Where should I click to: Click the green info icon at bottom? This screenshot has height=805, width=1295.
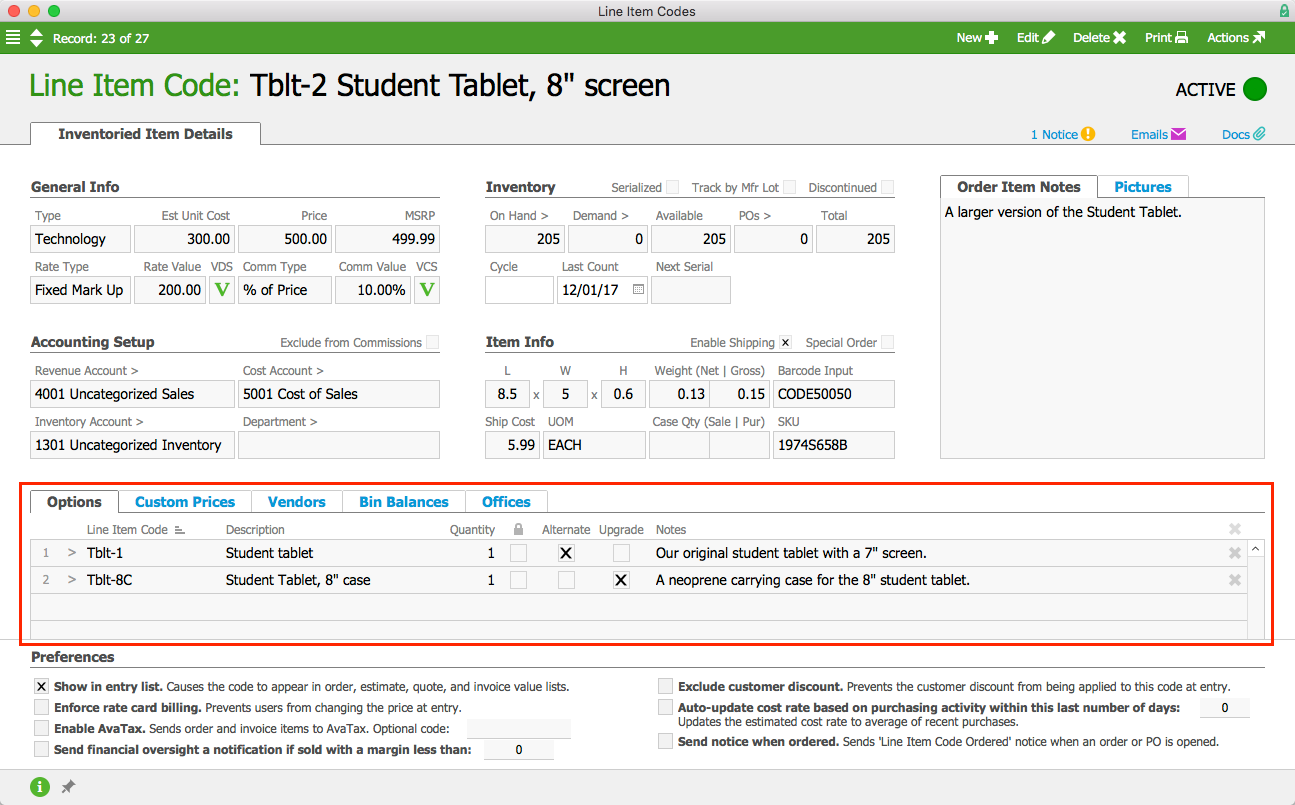click(40, 787)
